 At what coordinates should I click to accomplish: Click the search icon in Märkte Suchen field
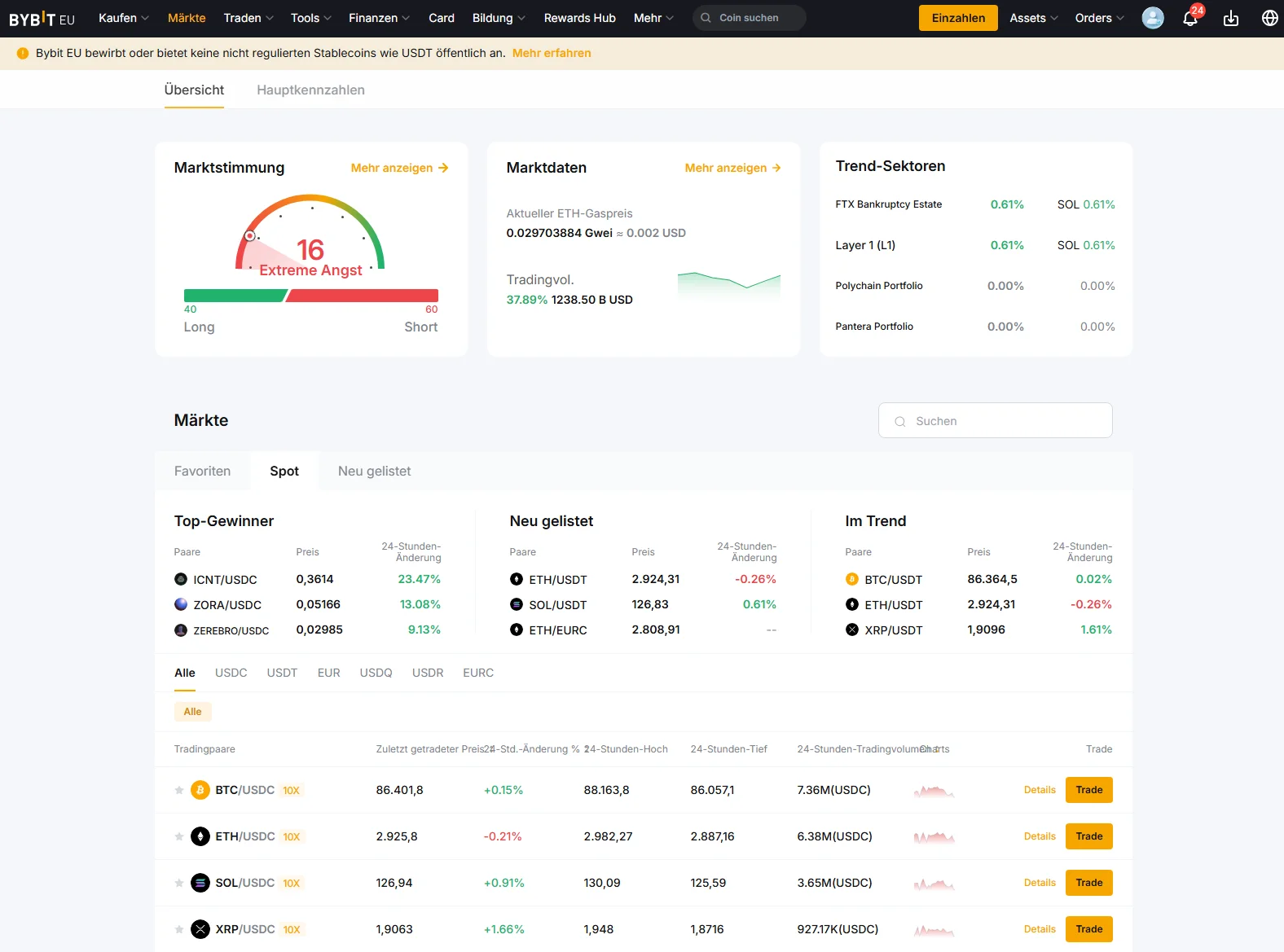(x=900, y=421)
